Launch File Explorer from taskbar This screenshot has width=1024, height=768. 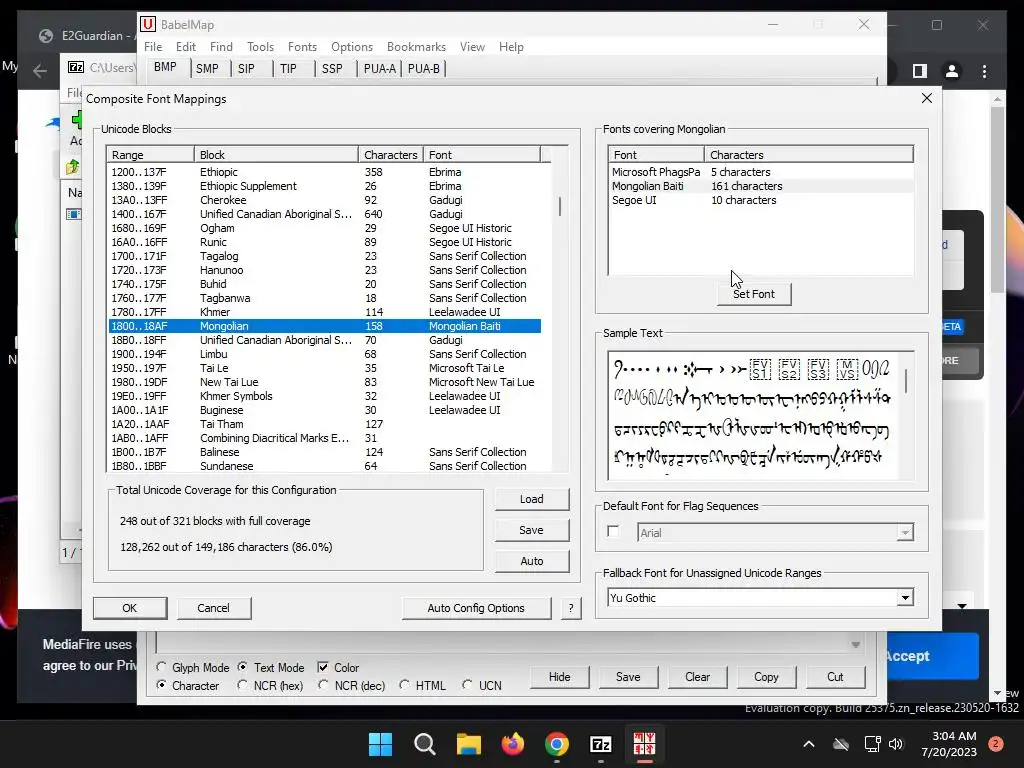(468, 744)
